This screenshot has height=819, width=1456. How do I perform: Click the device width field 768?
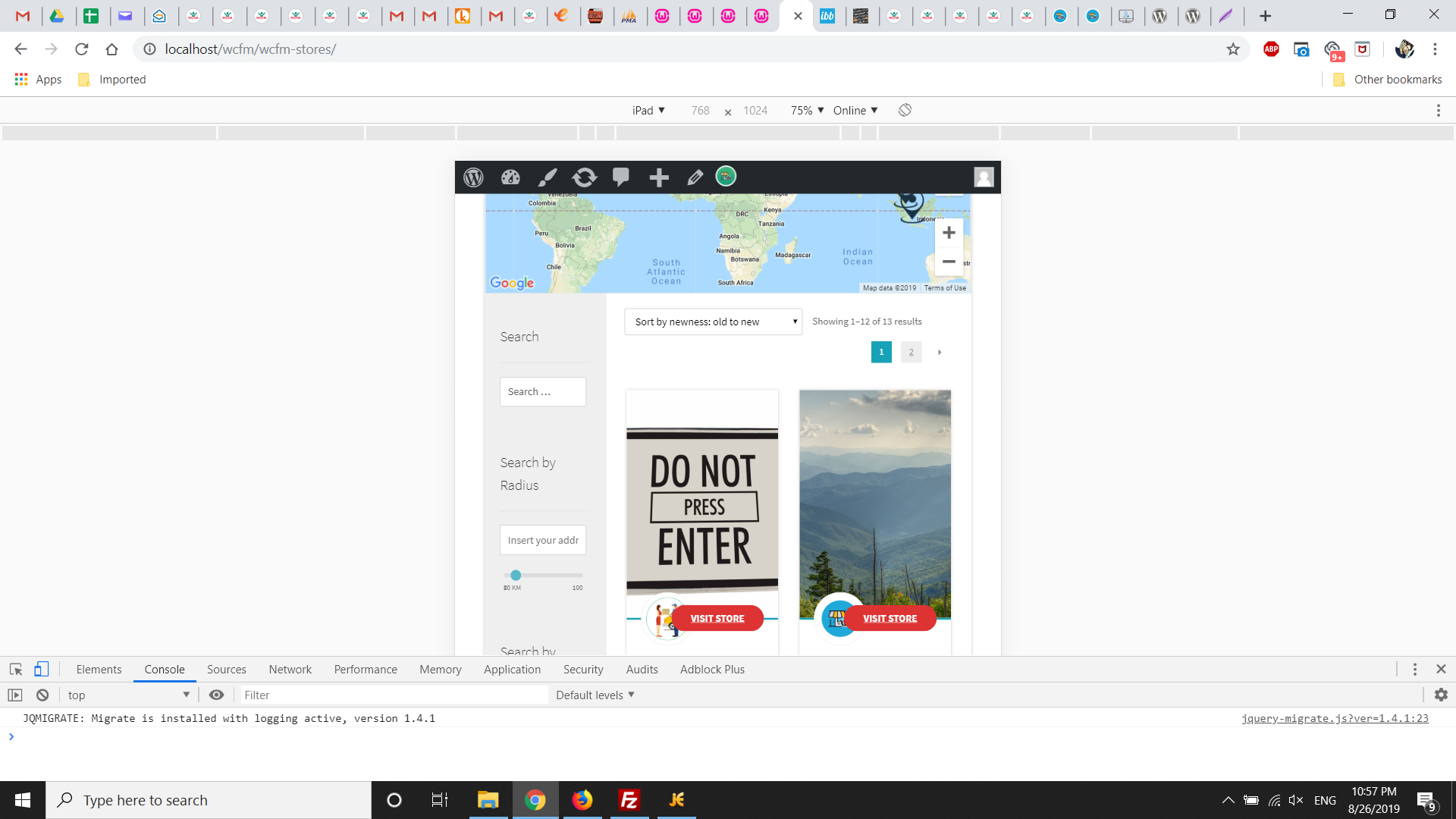pyautogui.click(x=700, y=111)
